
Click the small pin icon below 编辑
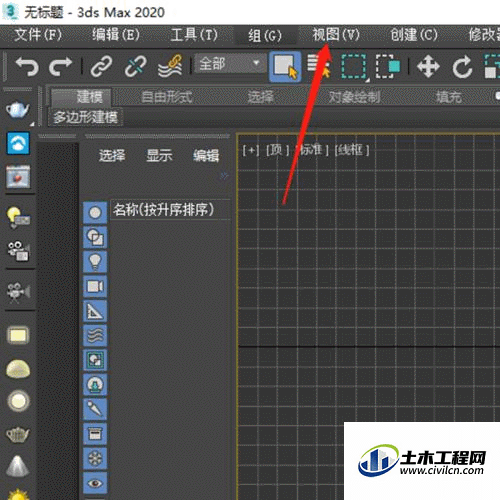coord(224,176)
